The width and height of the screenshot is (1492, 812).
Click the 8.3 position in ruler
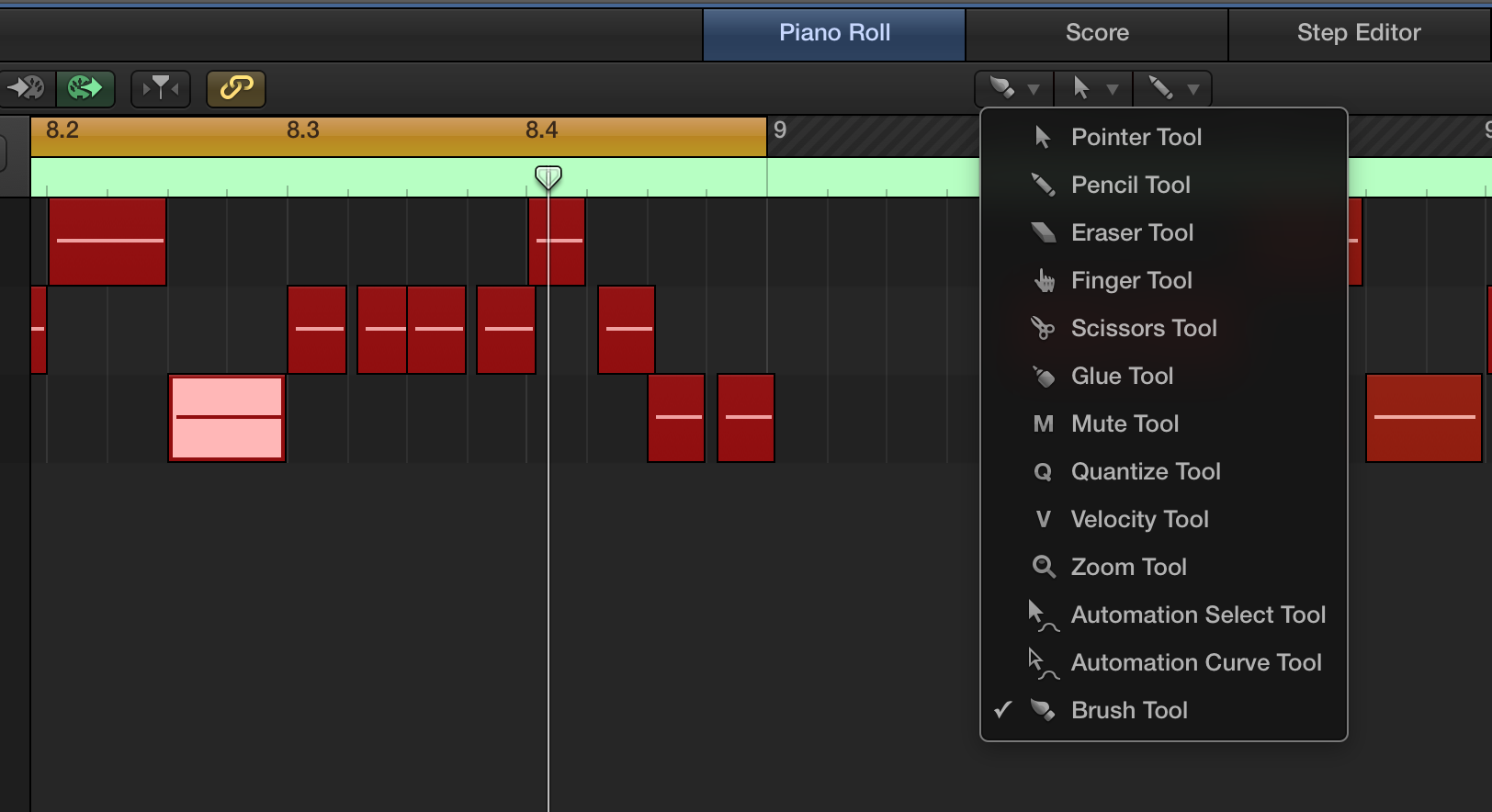pos(303,130)
